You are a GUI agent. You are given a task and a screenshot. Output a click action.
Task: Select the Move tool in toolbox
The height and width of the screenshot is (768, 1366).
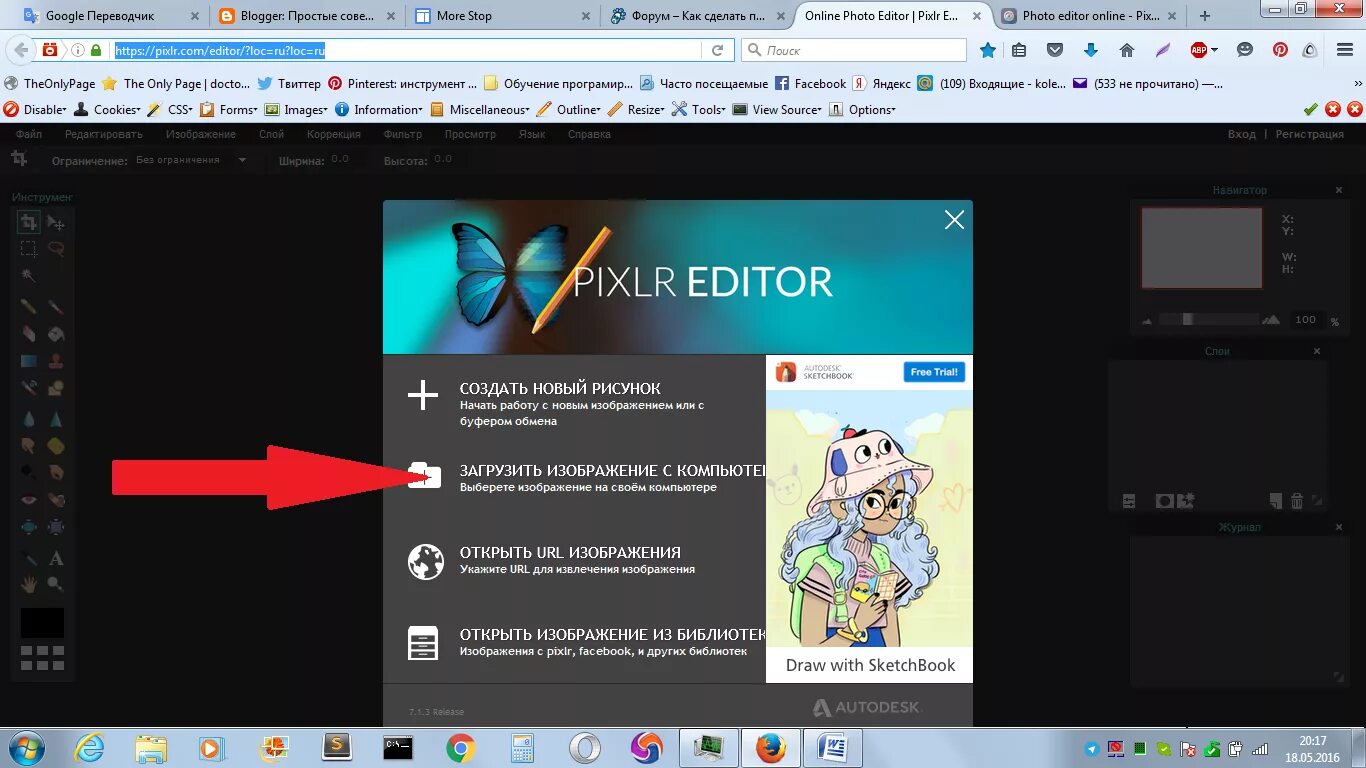[57, 223]
